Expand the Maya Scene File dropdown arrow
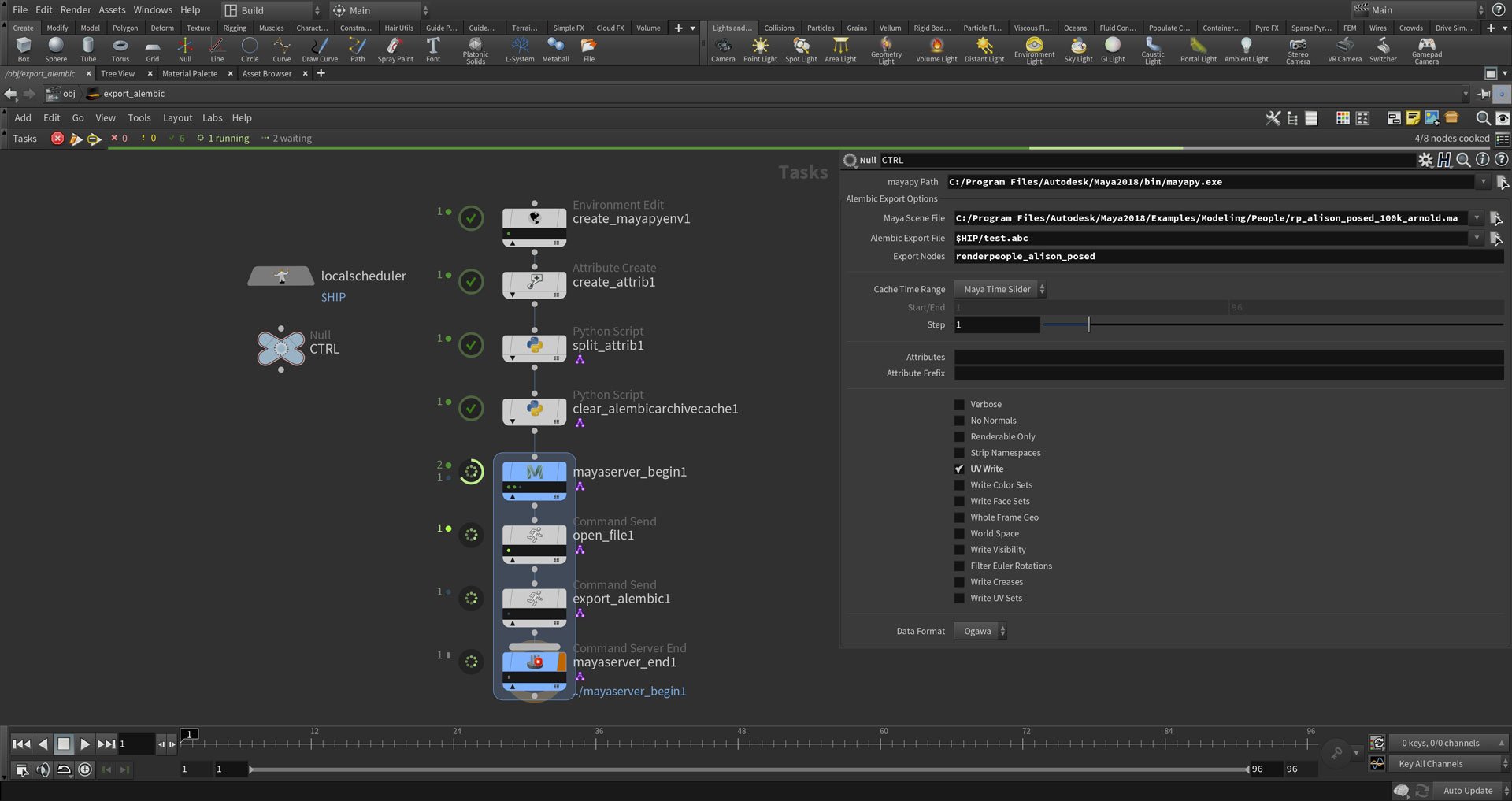Viewport: 1512px width, 801px height. pyautogui.click(x=1477, y=218)
